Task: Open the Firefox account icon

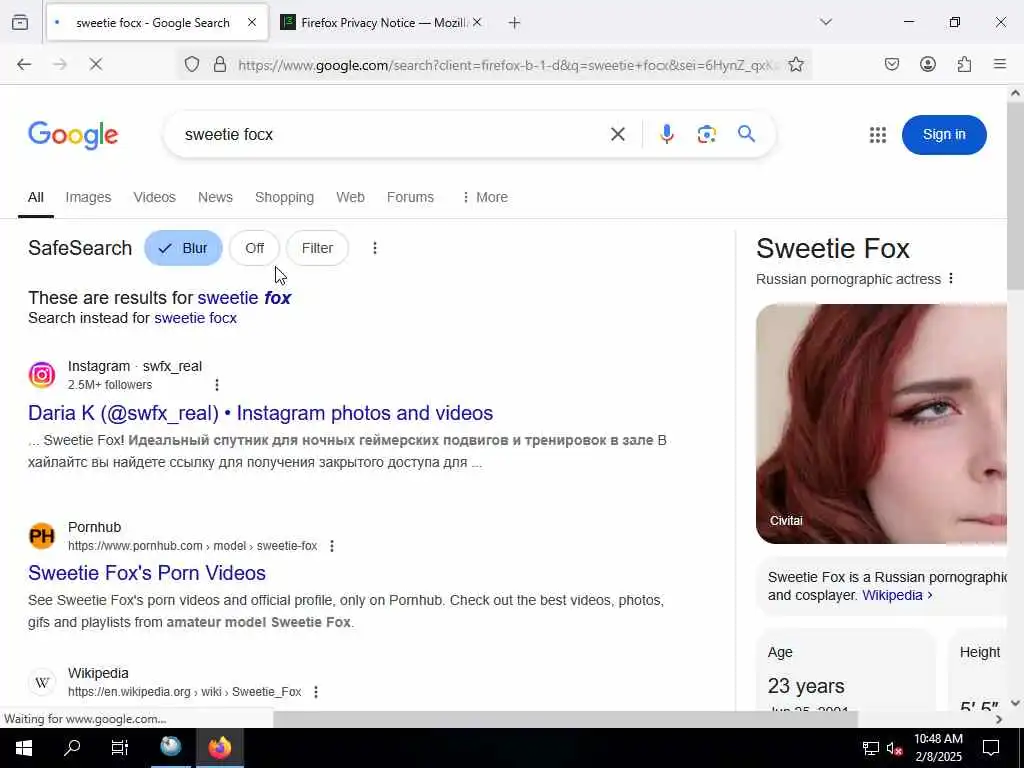Action: click(x=927, y=64)
